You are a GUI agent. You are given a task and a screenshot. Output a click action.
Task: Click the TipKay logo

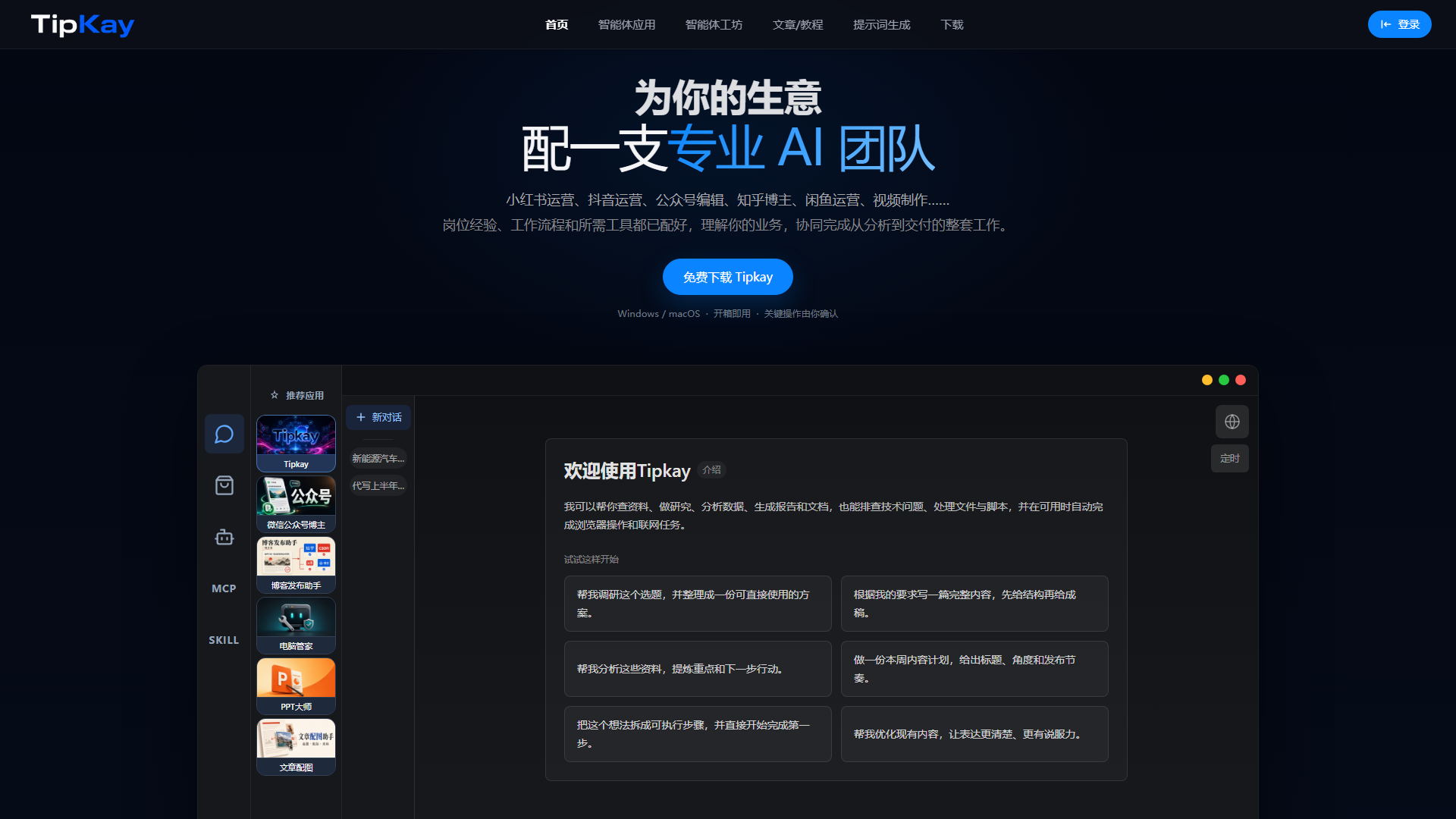tap(83, 25)
